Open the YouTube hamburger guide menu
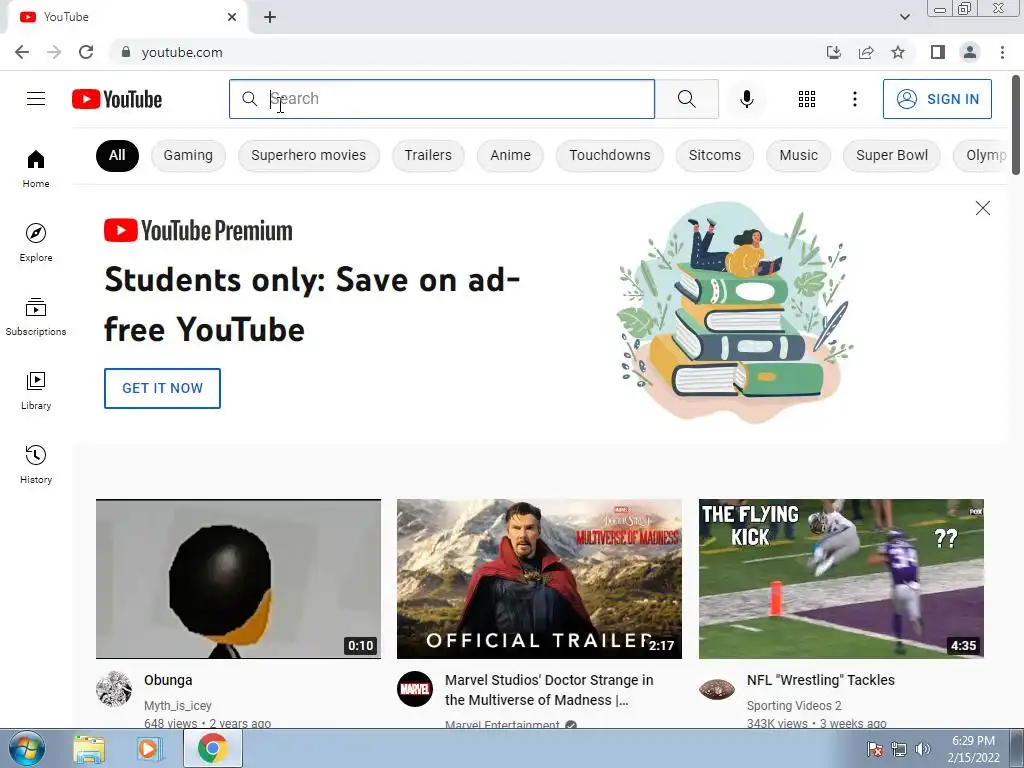 [36, 99]
